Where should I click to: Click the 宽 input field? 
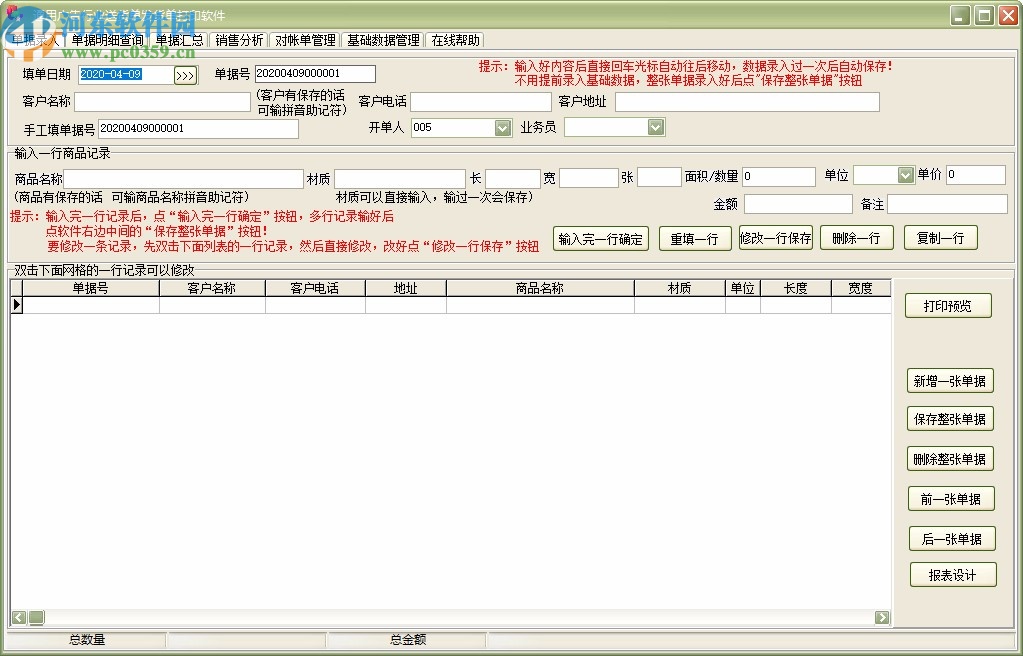click(x=588, y=178)
